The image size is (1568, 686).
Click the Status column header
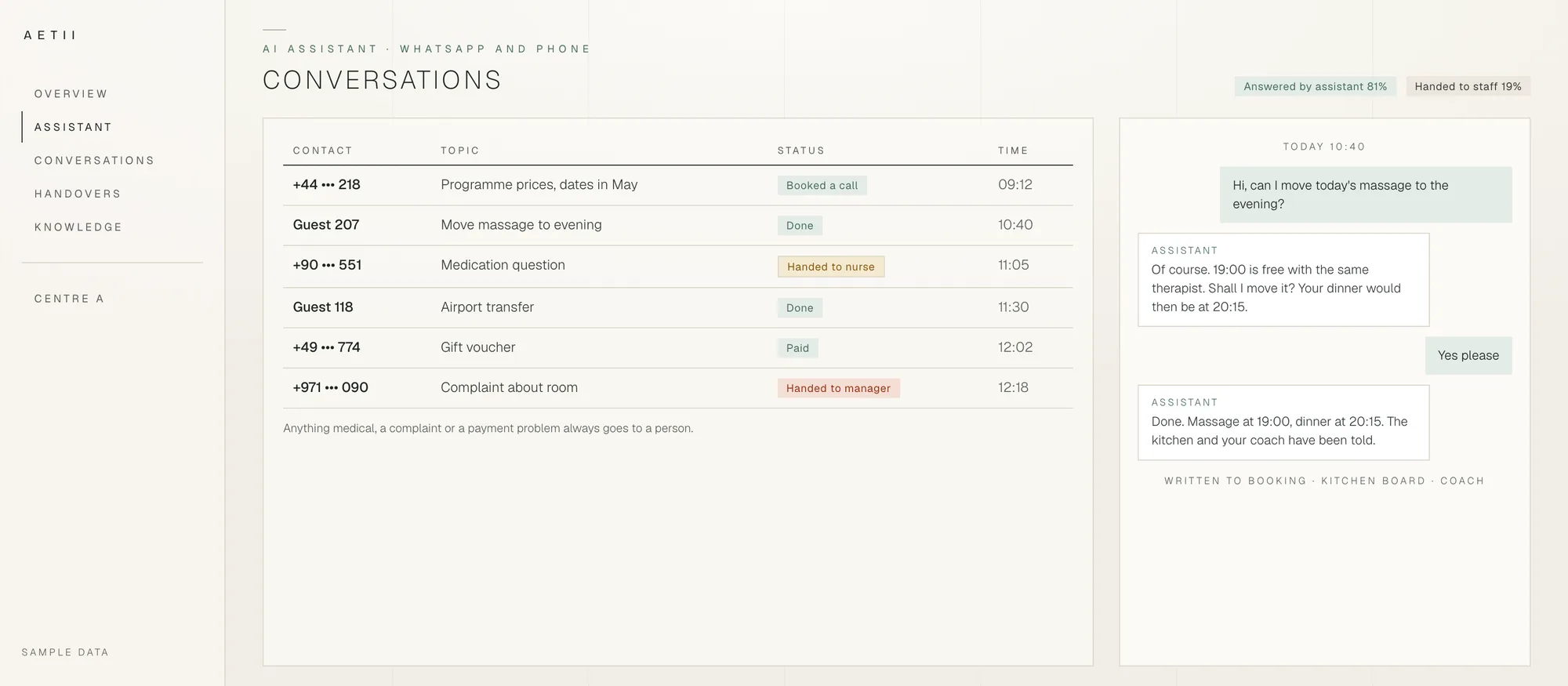coord(800,151)
